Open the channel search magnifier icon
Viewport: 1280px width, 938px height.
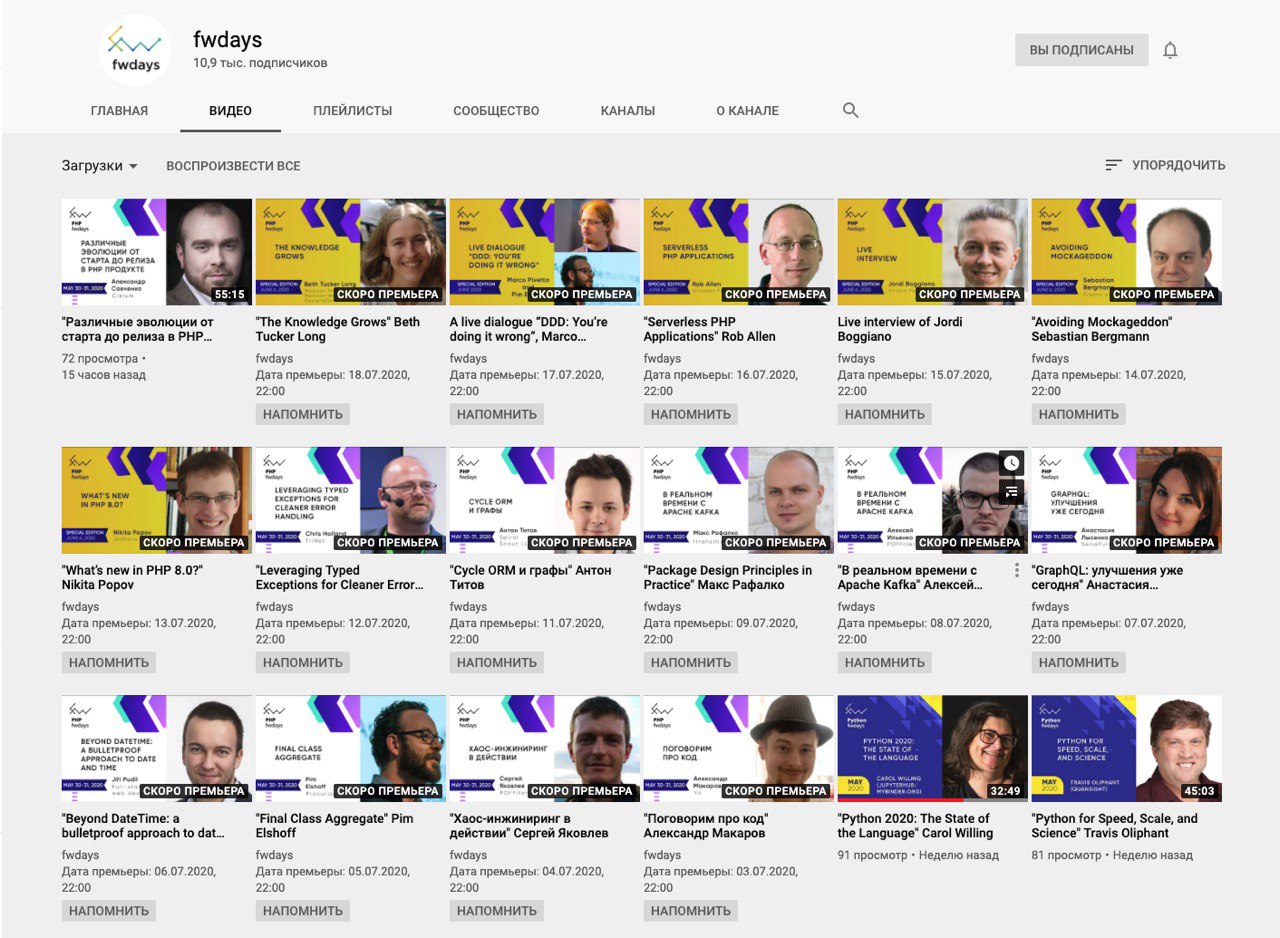[851, 110]
